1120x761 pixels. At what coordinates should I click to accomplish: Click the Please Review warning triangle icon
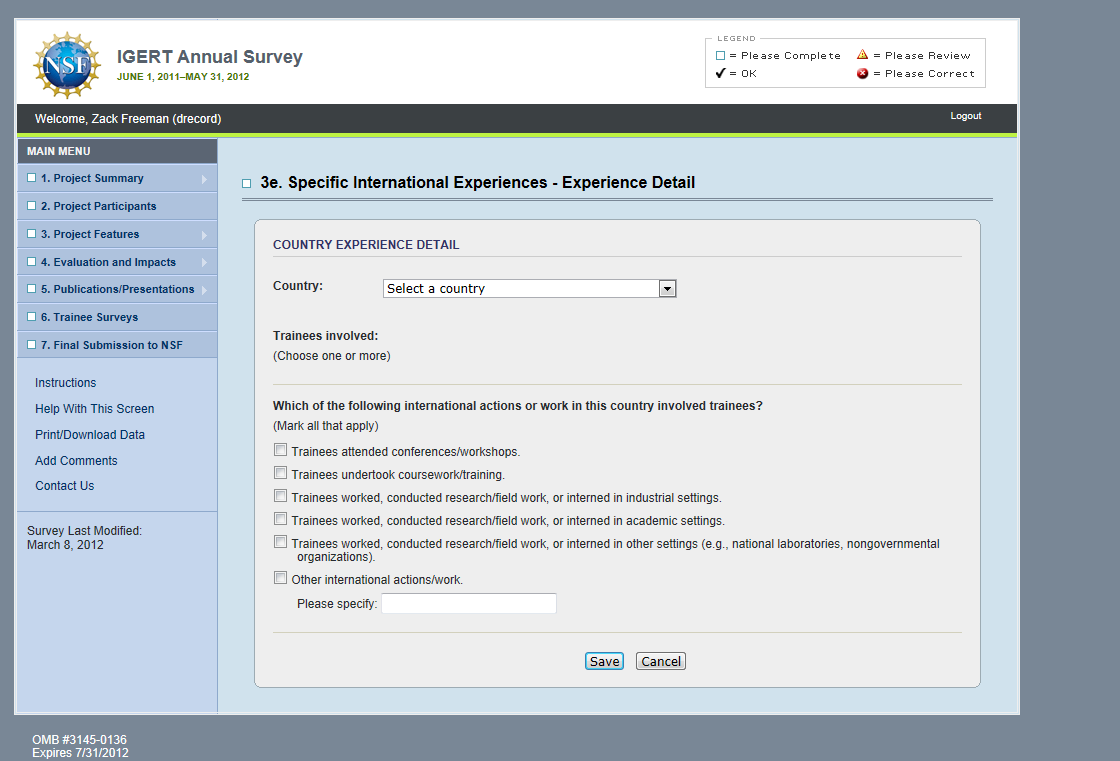click(x=862, y=55)
